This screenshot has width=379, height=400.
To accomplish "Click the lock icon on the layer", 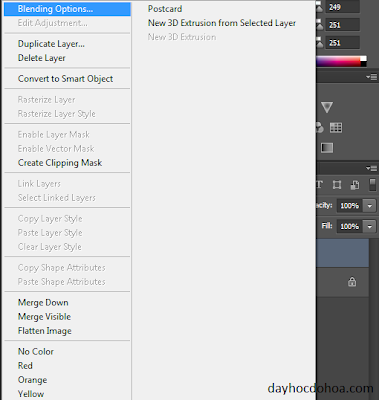I will tap(352, 282).
